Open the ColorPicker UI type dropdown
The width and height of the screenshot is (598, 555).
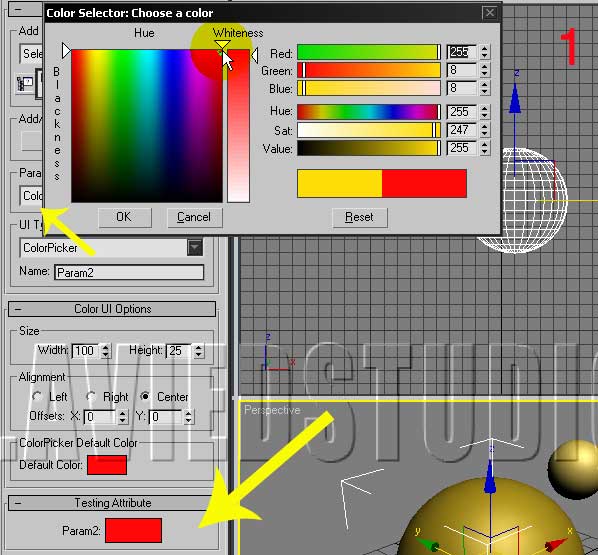tap(195, 248)
